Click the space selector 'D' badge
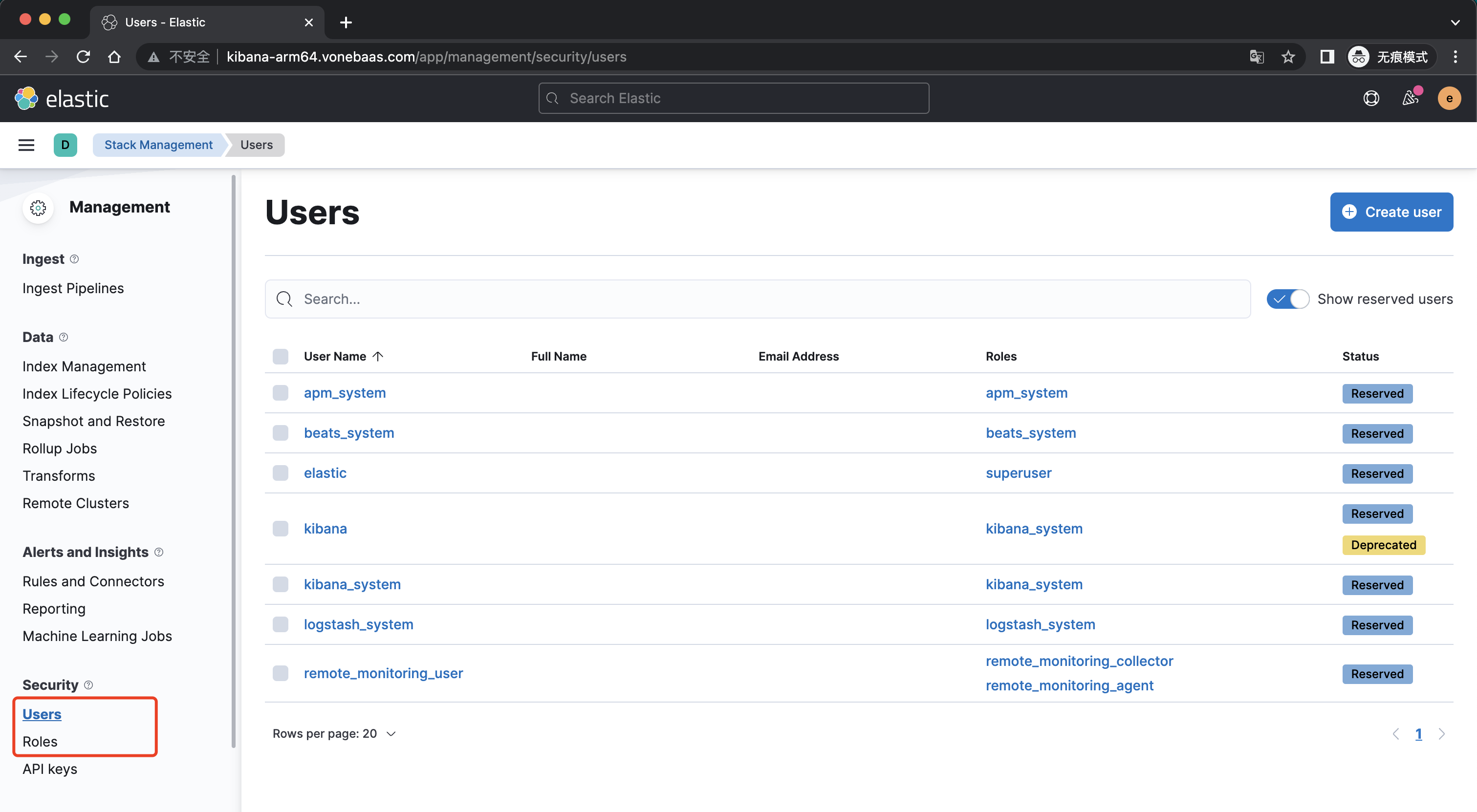Image resolution: width=1477 pixels, height=812 pixels. pos(65,145)
